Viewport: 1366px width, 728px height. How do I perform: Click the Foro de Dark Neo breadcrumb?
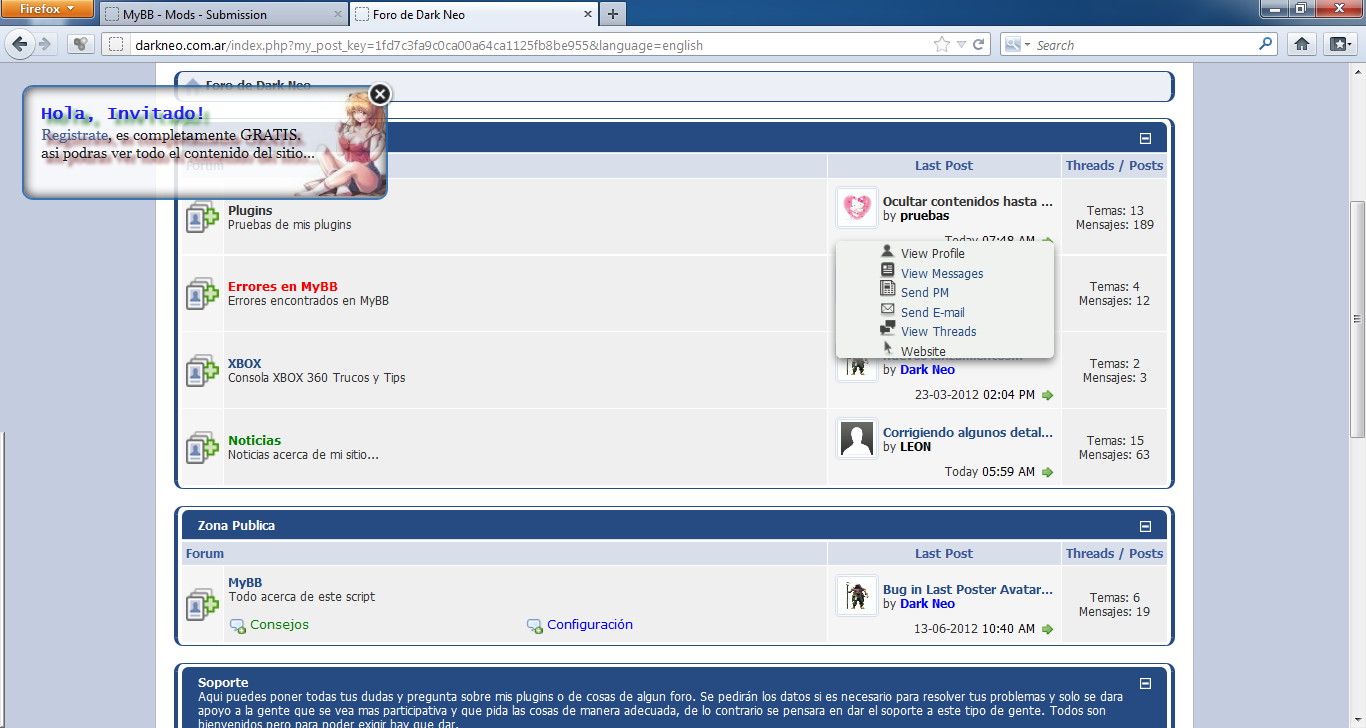click(x=258, y=86)
